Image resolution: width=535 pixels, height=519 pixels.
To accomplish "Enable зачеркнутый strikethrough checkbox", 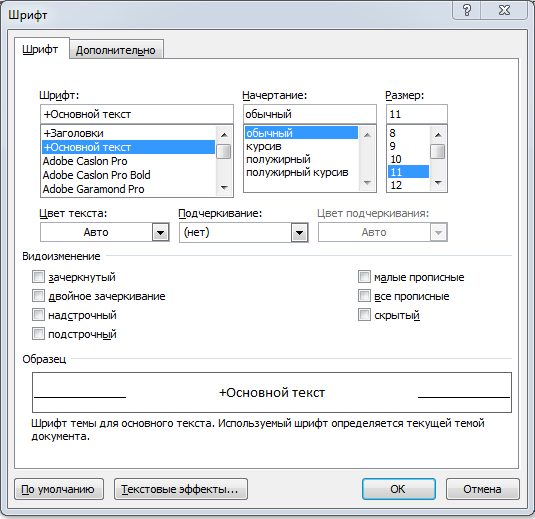I will [x=38, y=277].
